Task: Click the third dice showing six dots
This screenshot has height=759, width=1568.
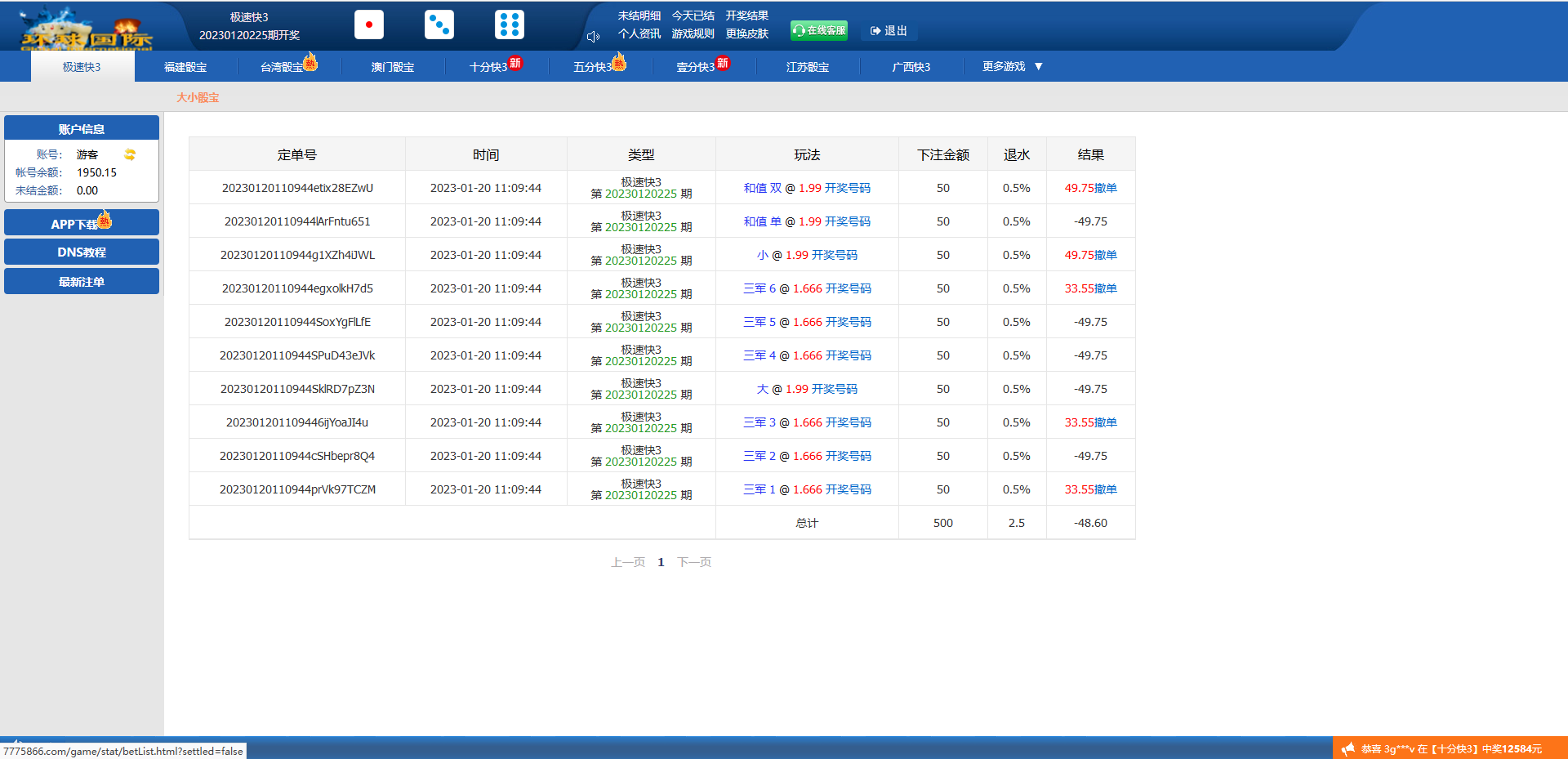Action: (x=510, y=25)
